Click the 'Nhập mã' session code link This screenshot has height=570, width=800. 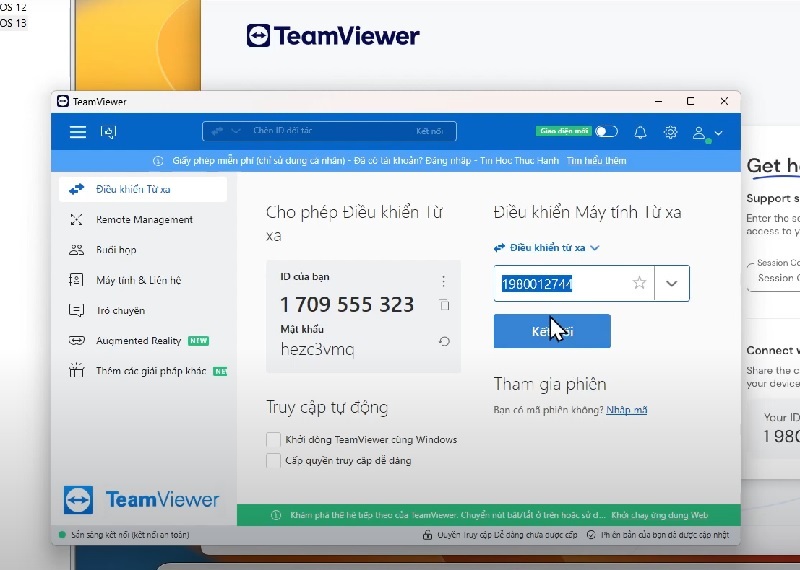pyautogui.click(x=627, y=410)
